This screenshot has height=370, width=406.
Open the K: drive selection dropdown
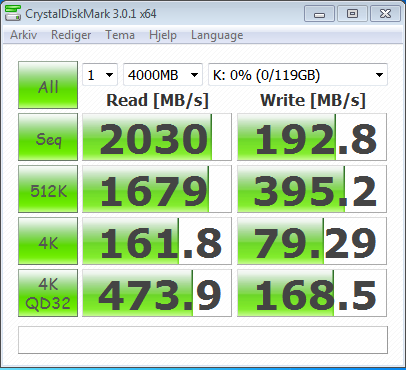pos(298,75)
